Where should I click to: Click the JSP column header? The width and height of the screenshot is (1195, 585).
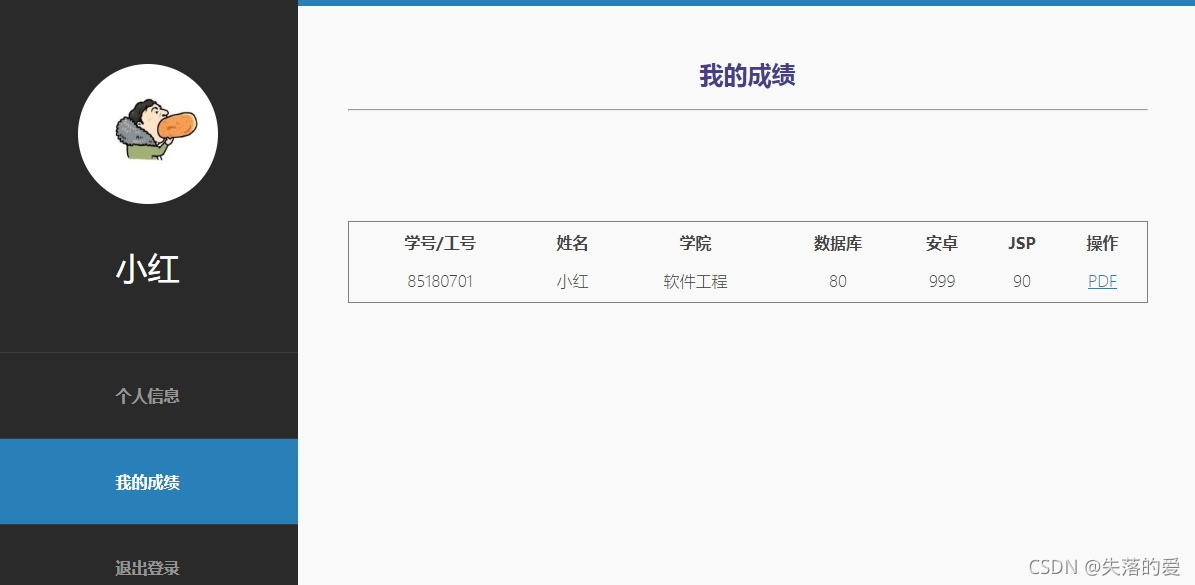(1022, 243)
